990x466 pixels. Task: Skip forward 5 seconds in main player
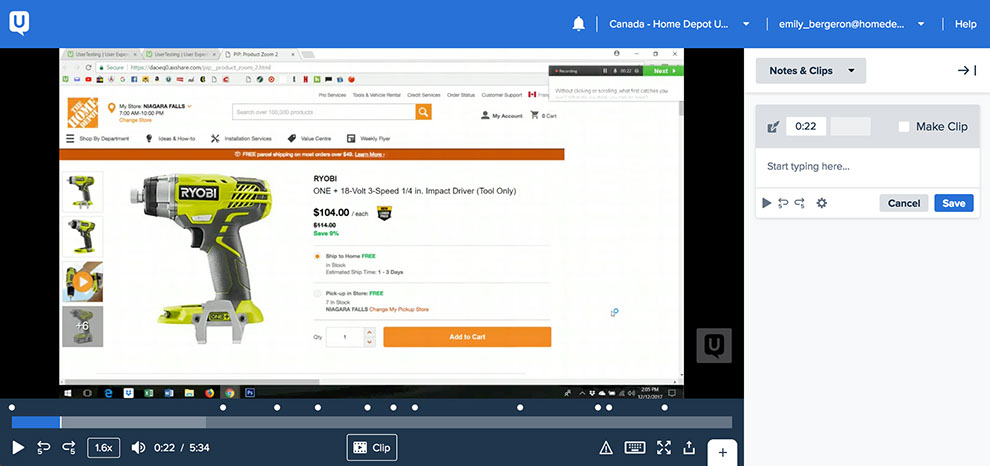tap(69, 448)
